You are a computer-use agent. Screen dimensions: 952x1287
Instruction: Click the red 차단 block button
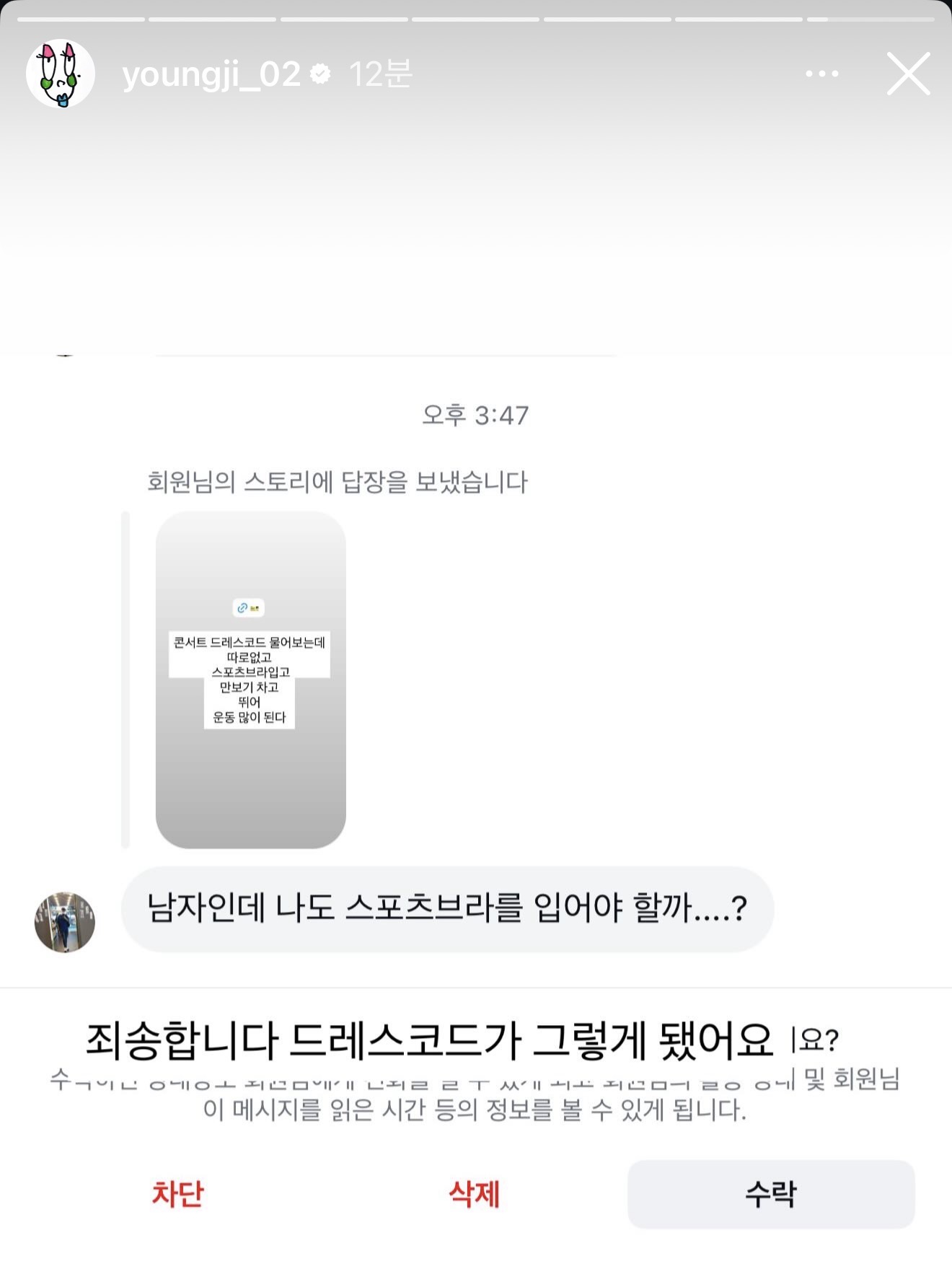[177, 1194]
